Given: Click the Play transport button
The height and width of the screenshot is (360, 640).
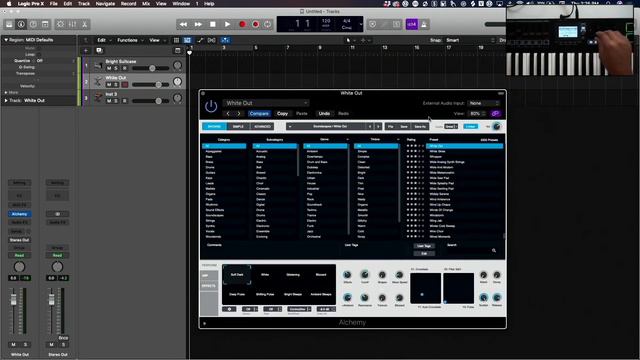Looking at the screenshot, I should pos(227,24).
